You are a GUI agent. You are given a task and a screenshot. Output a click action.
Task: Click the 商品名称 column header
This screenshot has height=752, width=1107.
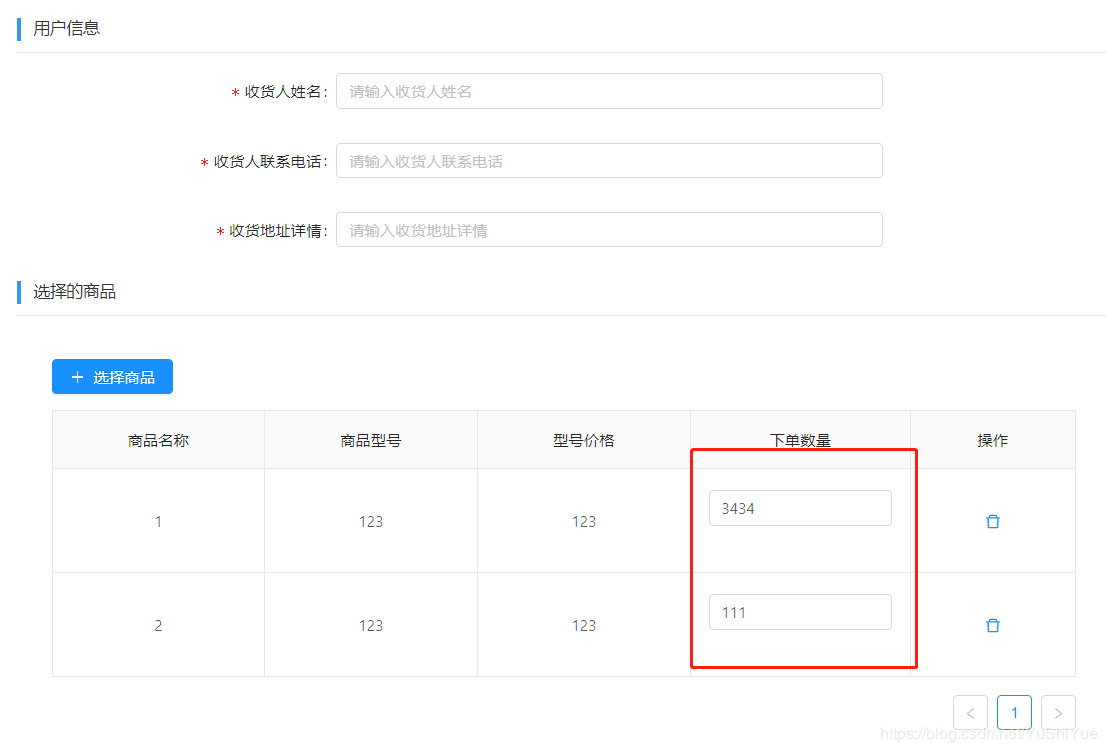(x=158, y=440)
